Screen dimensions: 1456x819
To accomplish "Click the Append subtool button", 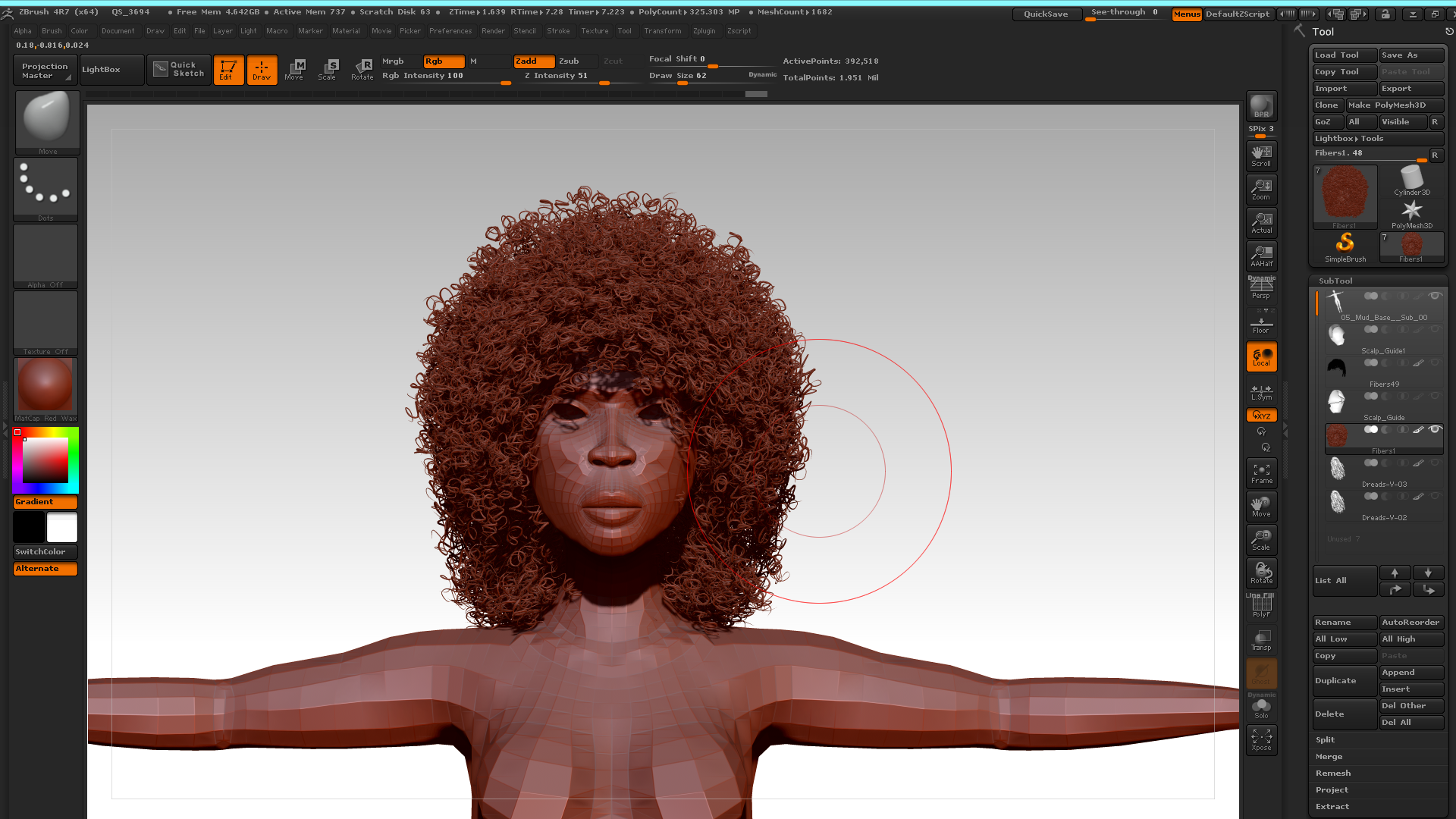I will (x=1411, y=673).
